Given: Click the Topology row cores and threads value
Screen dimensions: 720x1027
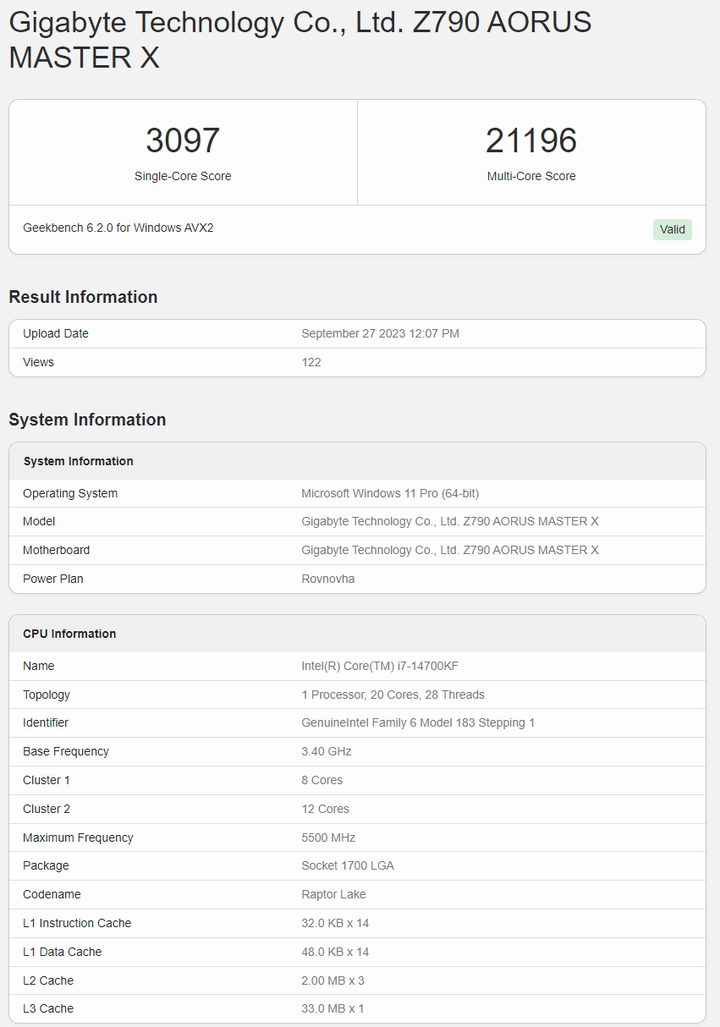Looking at the screenshot, I should point(393,695).
